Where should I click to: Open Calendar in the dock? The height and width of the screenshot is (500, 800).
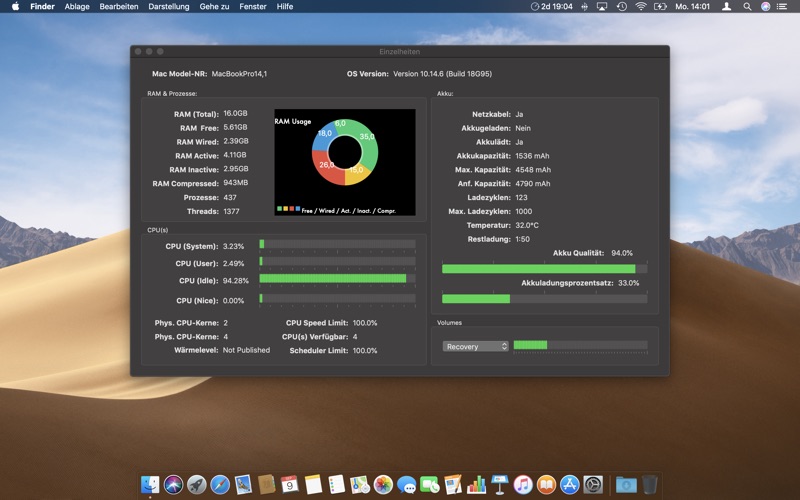[290, 485]
